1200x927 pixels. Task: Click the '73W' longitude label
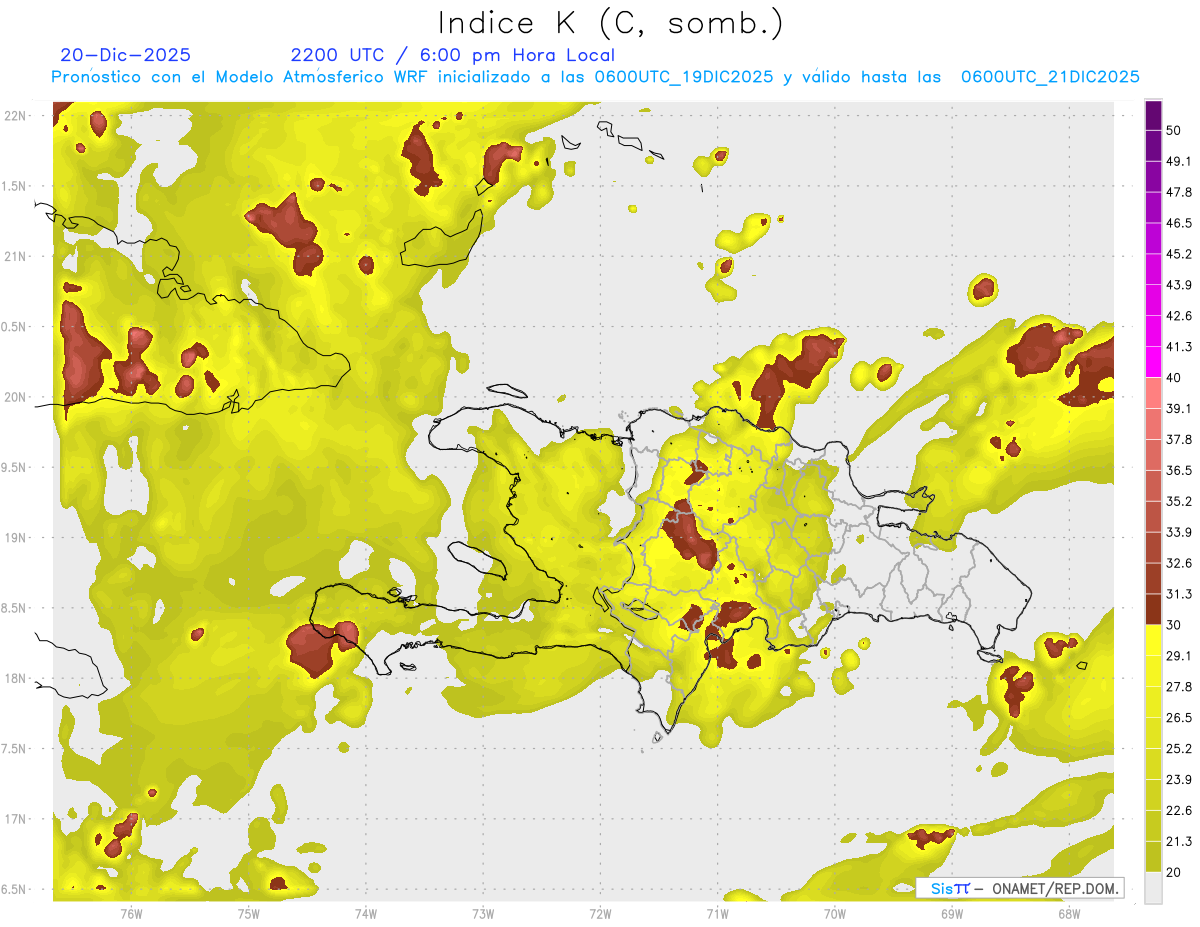(483, 913)
